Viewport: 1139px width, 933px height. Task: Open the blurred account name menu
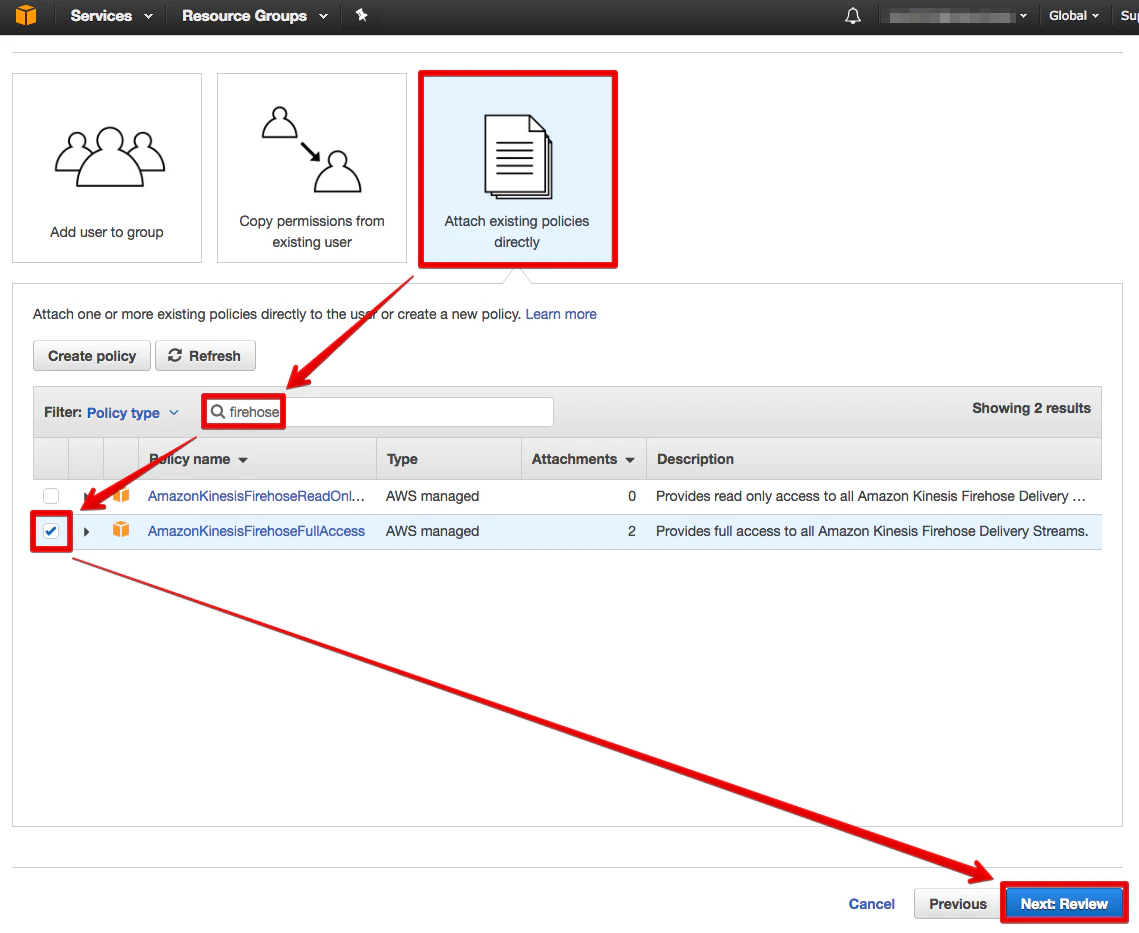pos(958,17)
